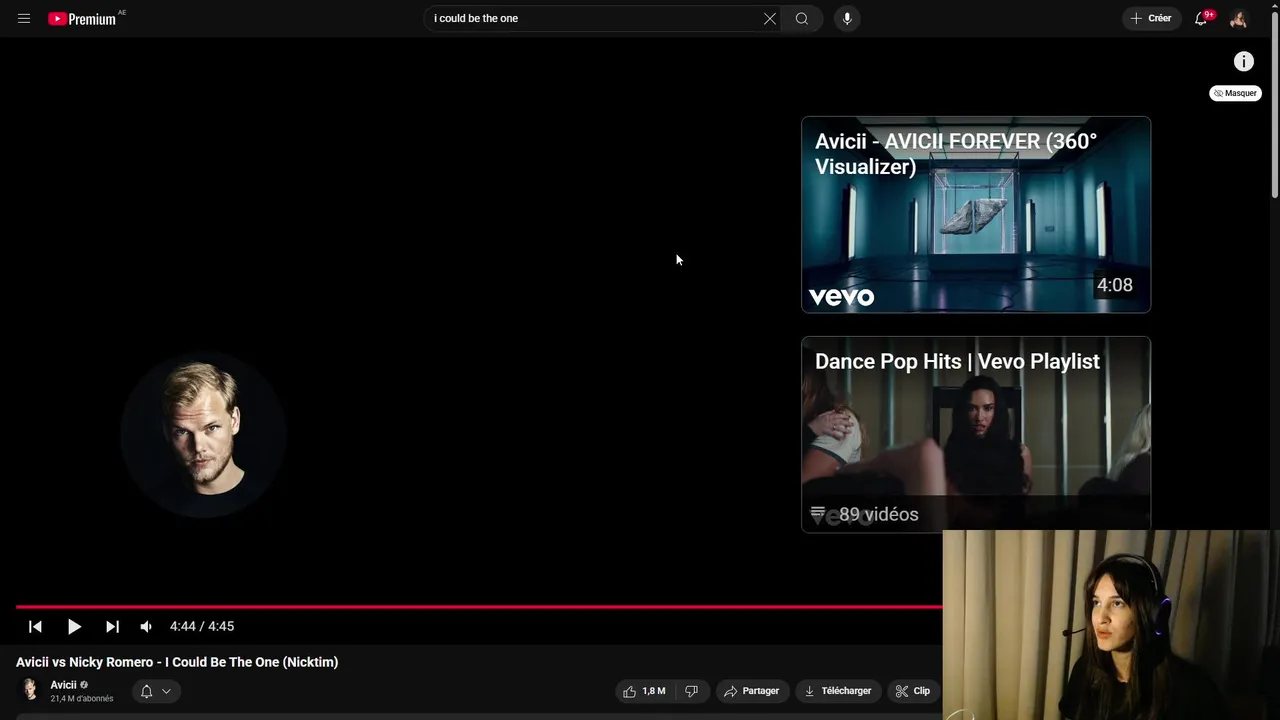Dislike the video
The height and width of the screenshot is (720, 1280).
tap(691, 691)
